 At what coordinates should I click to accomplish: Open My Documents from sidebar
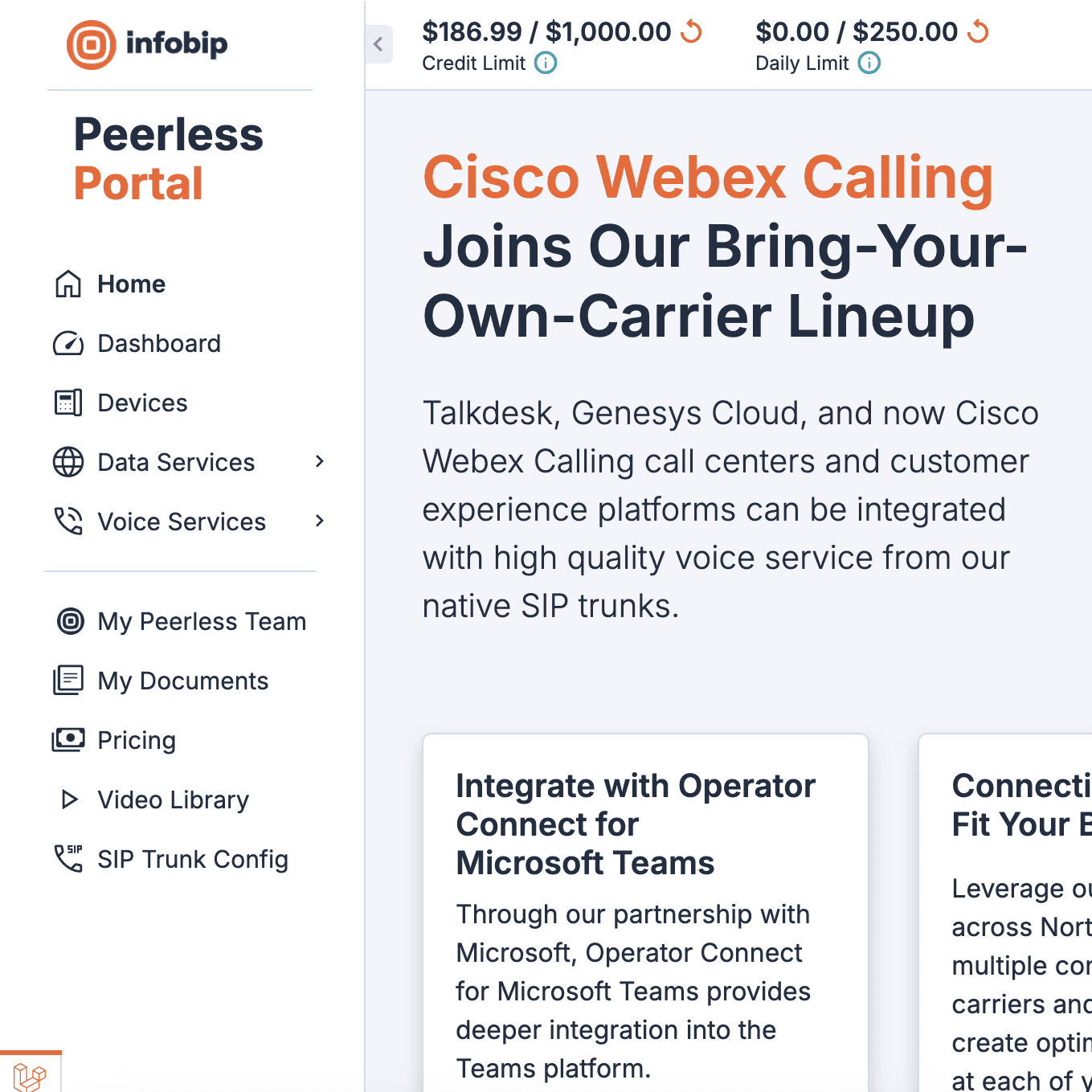click(183, 681)
